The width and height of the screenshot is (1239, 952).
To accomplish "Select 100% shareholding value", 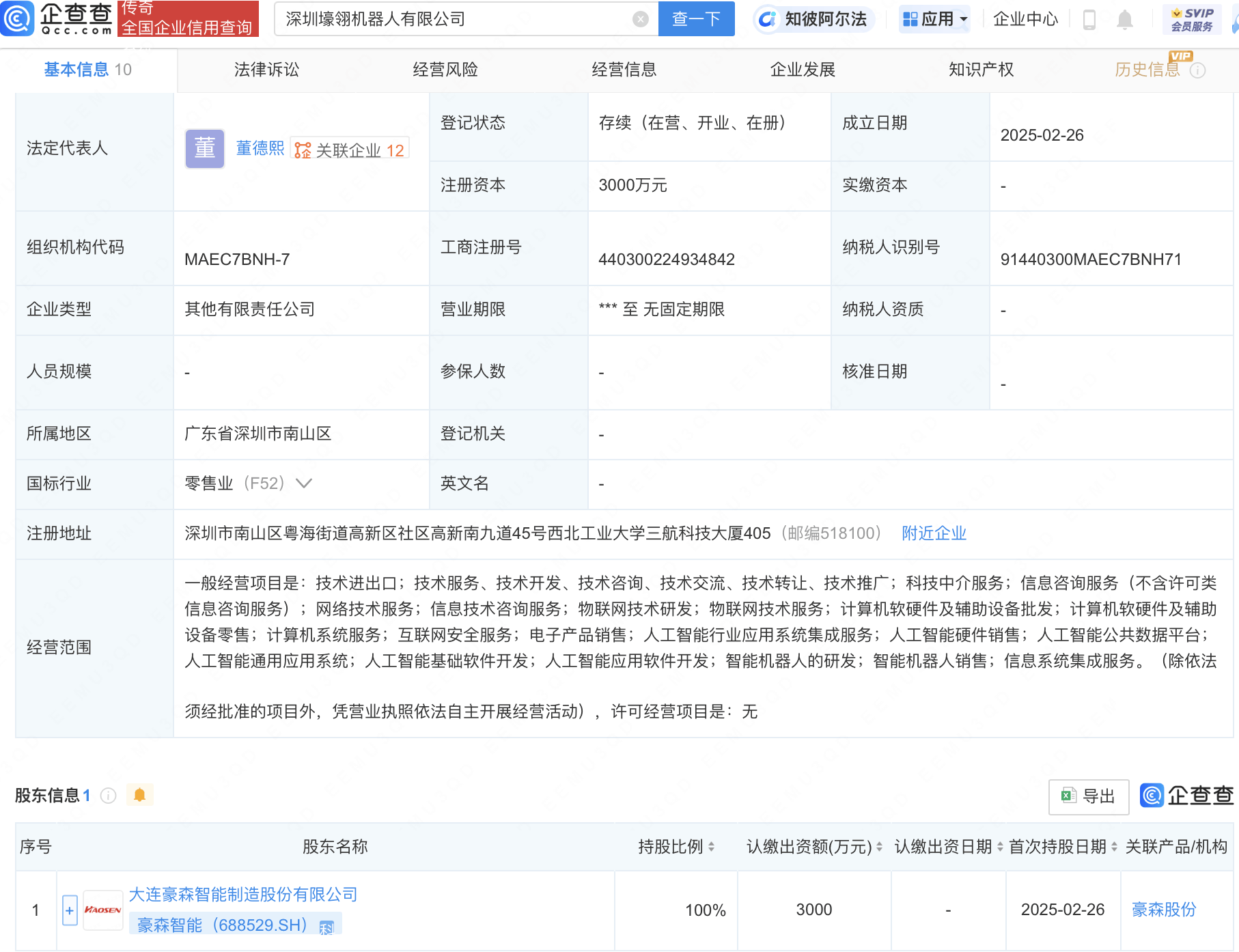I will pyautogui.click(x=706, y=910).
